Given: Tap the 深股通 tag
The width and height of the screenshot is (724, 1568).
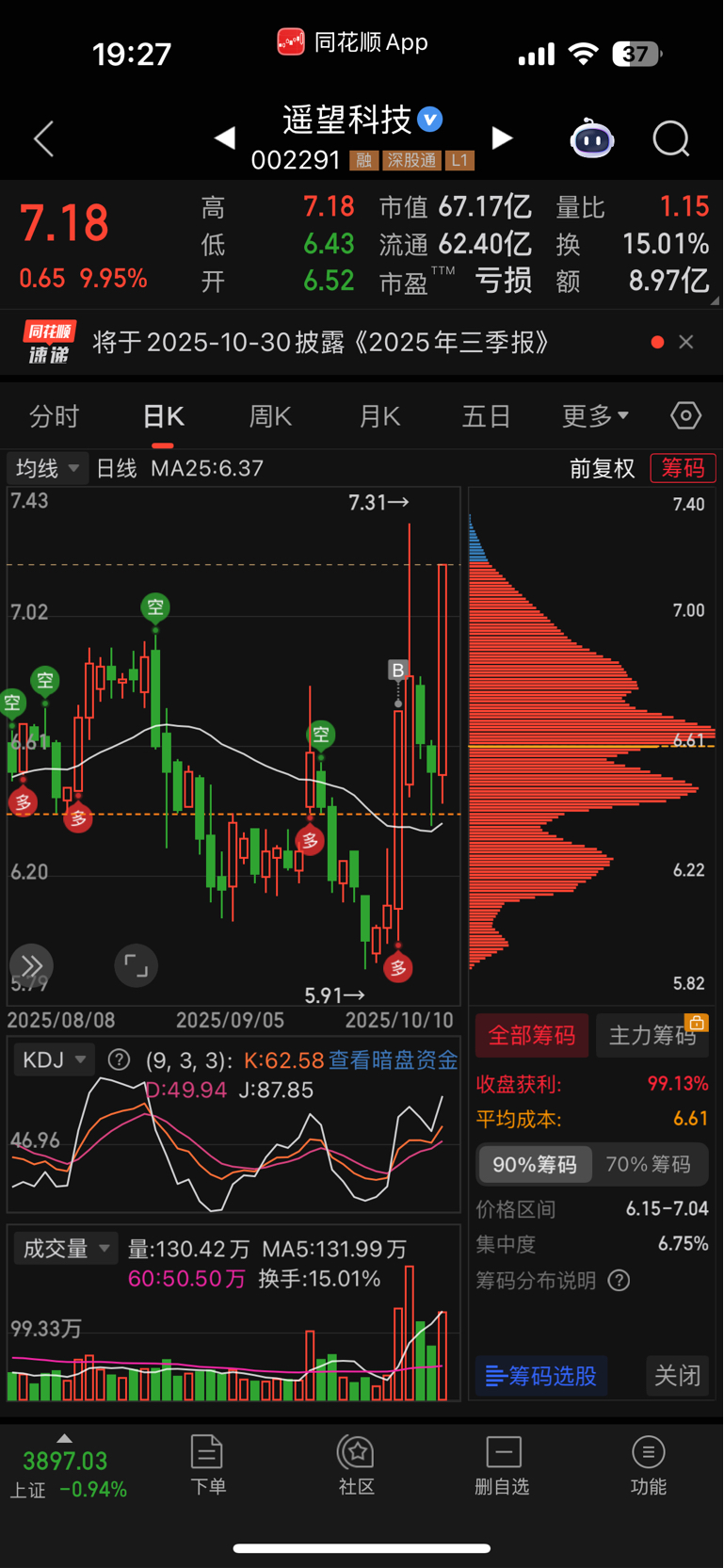Looking at the screenshot, I should [x=412, y=160].
